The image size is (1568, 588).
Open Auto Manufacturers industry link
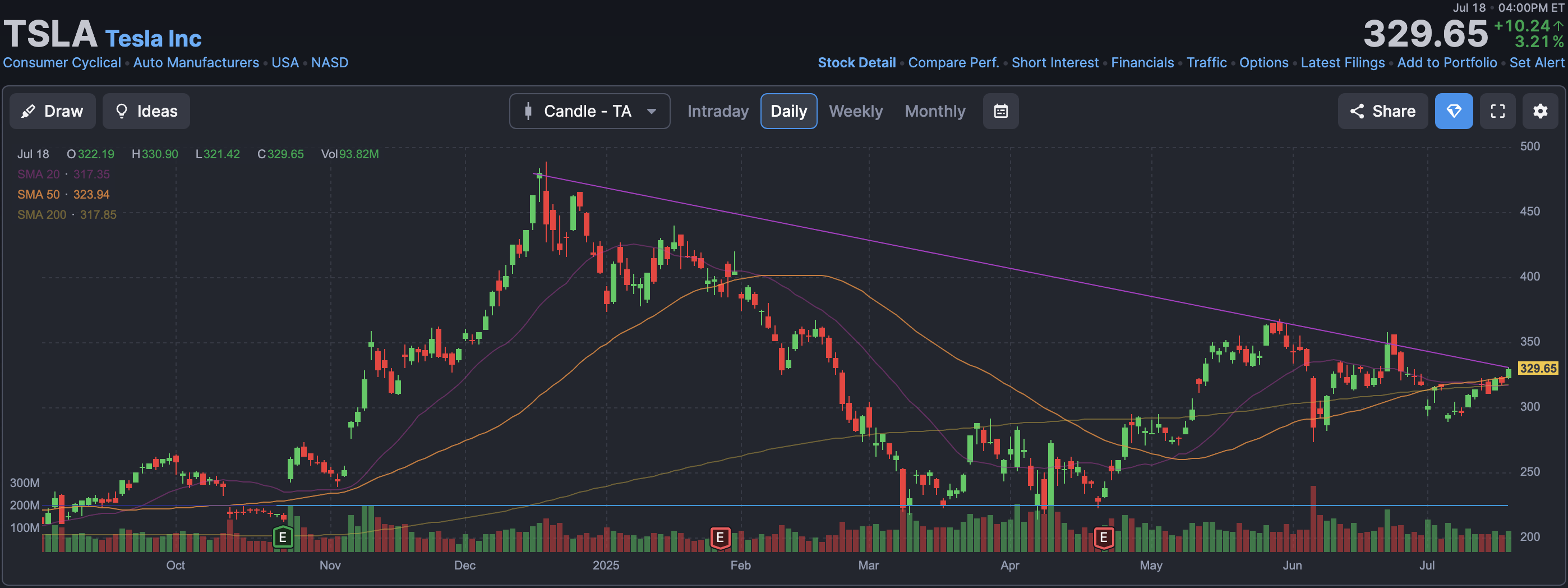pos(196,63)
